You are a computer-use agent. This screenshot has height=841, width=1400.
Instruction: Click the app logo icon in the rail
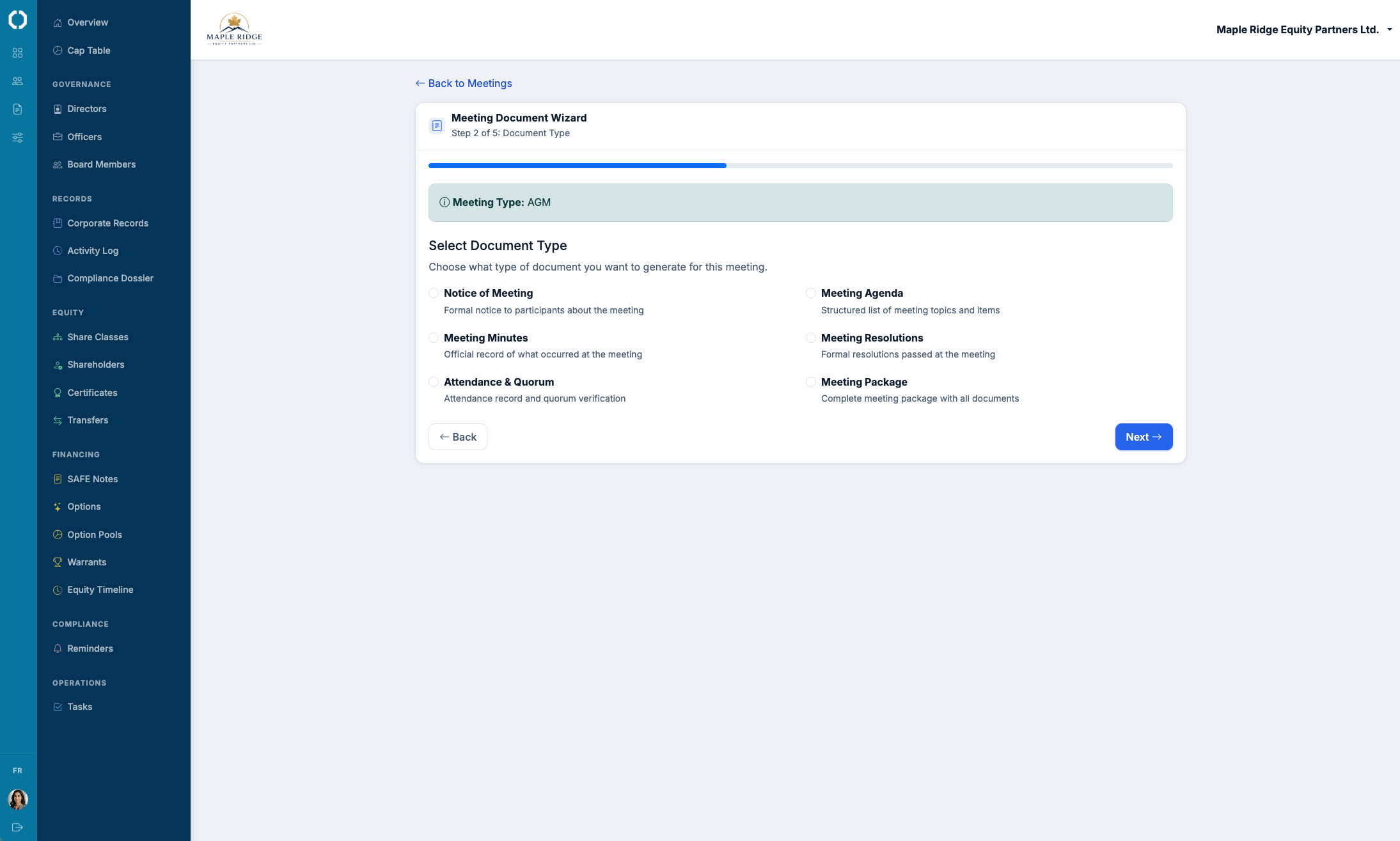pos(18,20)
